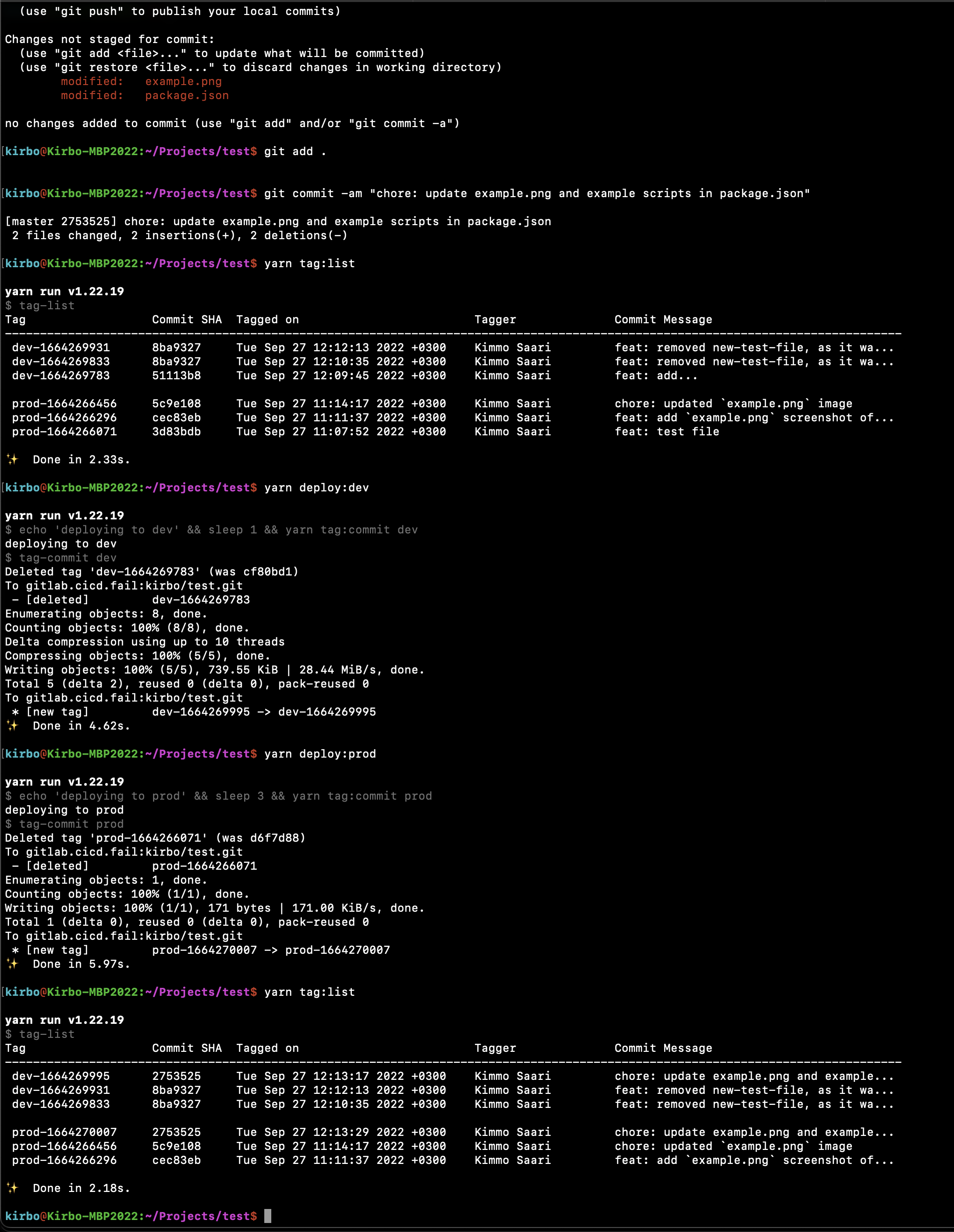
Task: Click 'Total 1 (delta 0)' line
Action: tap(187, 922)
